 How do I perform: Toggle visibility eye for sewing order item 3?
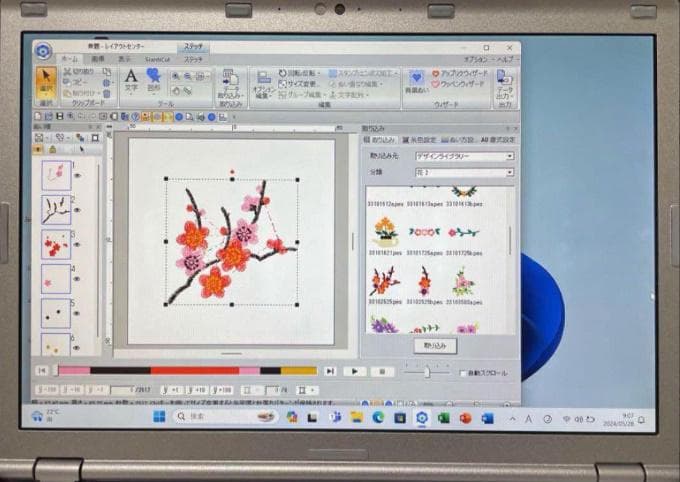point(76,245)
